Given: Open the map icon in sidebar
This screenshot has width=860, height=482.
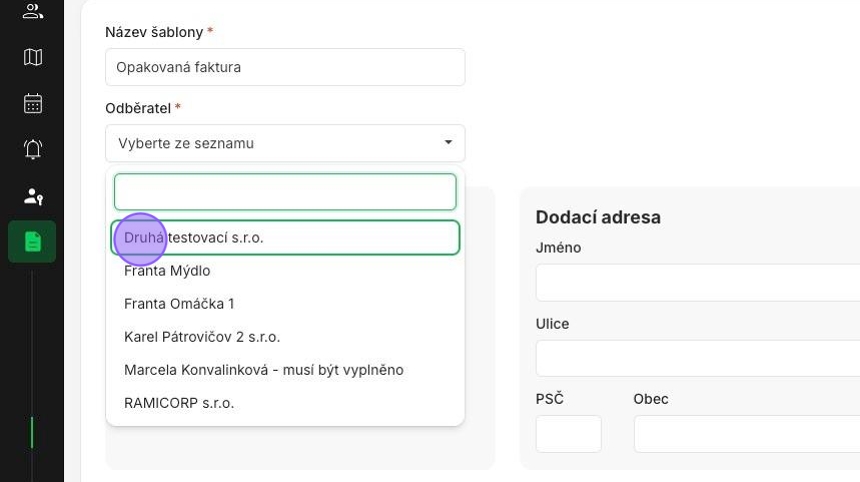Looking at the screenshot, I should pyautogui.click(x=33, y=57).
